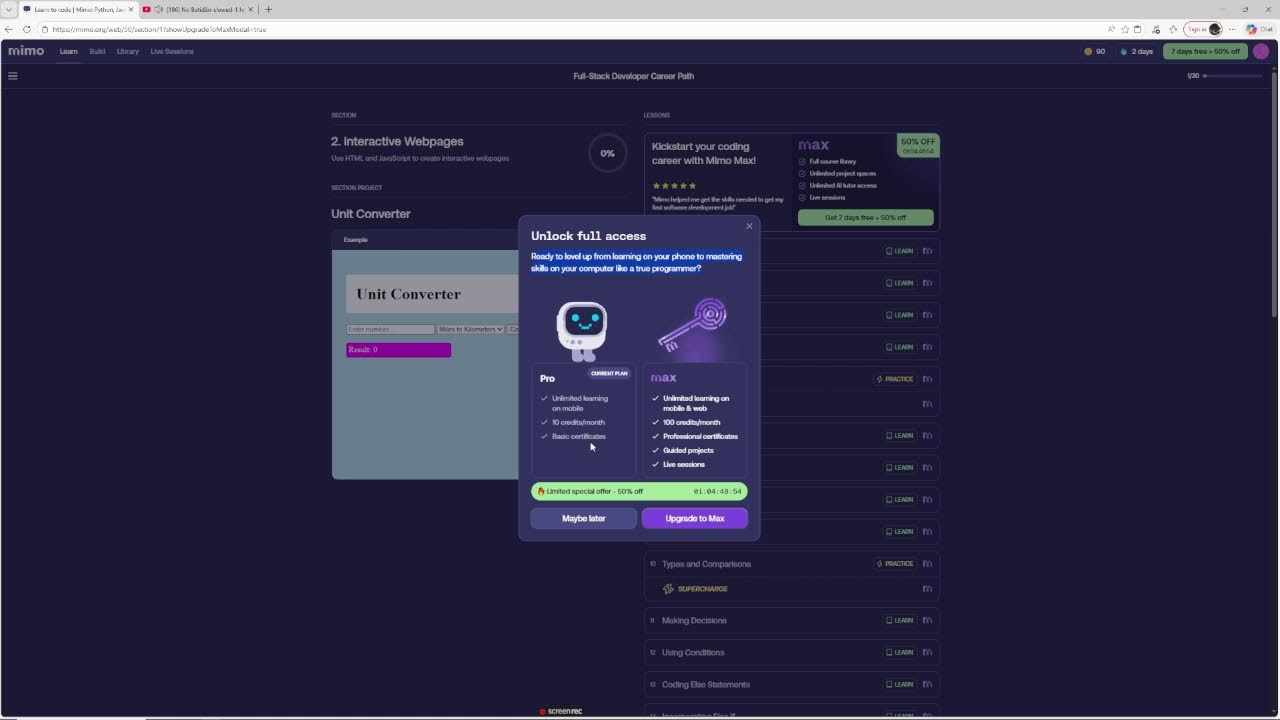The image size is (1280, 720).
Task: Click the browser address bar URL
Action: [x=160, y=29]
